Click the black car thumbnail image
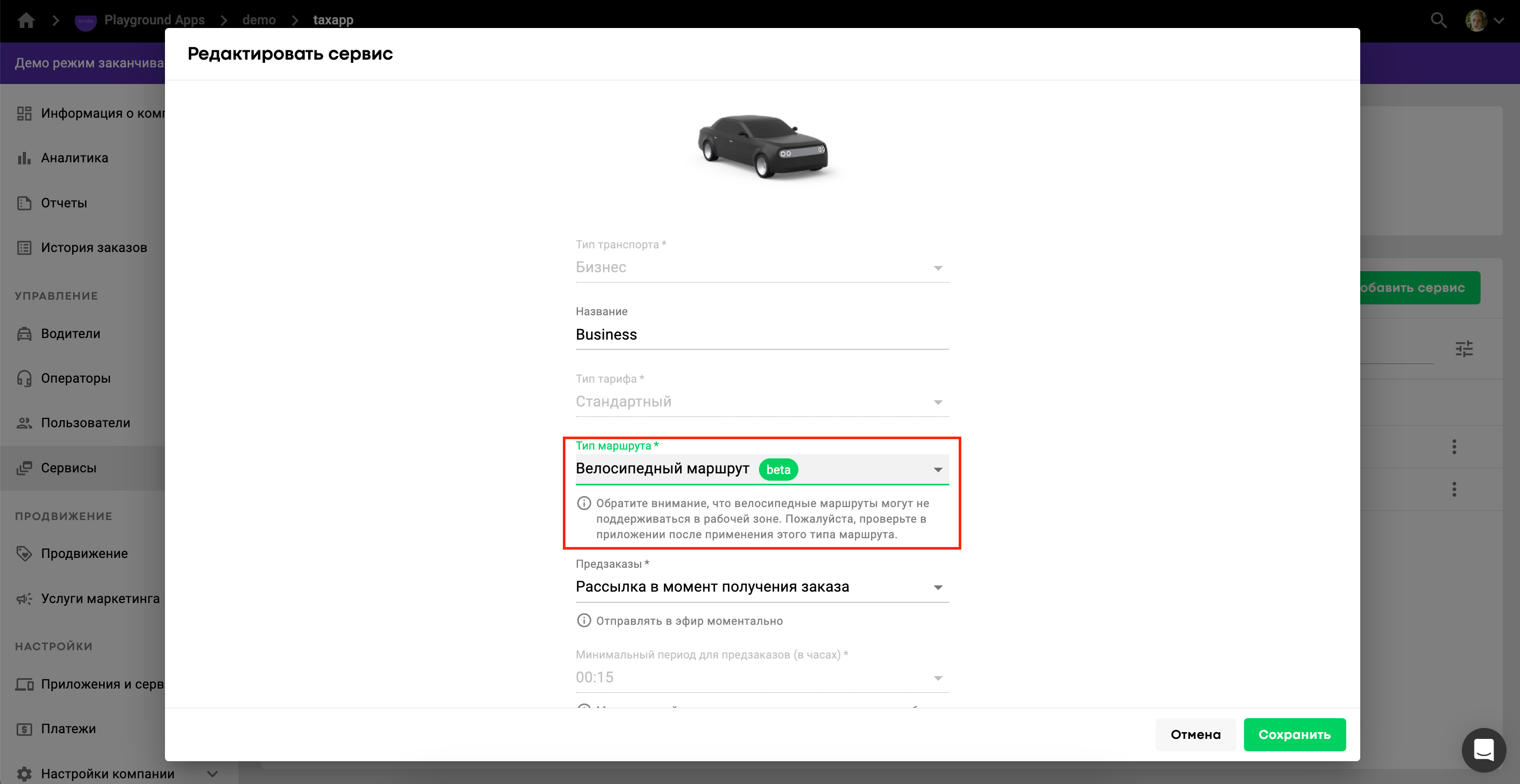1520x784 pixels. tap(763, 146)
